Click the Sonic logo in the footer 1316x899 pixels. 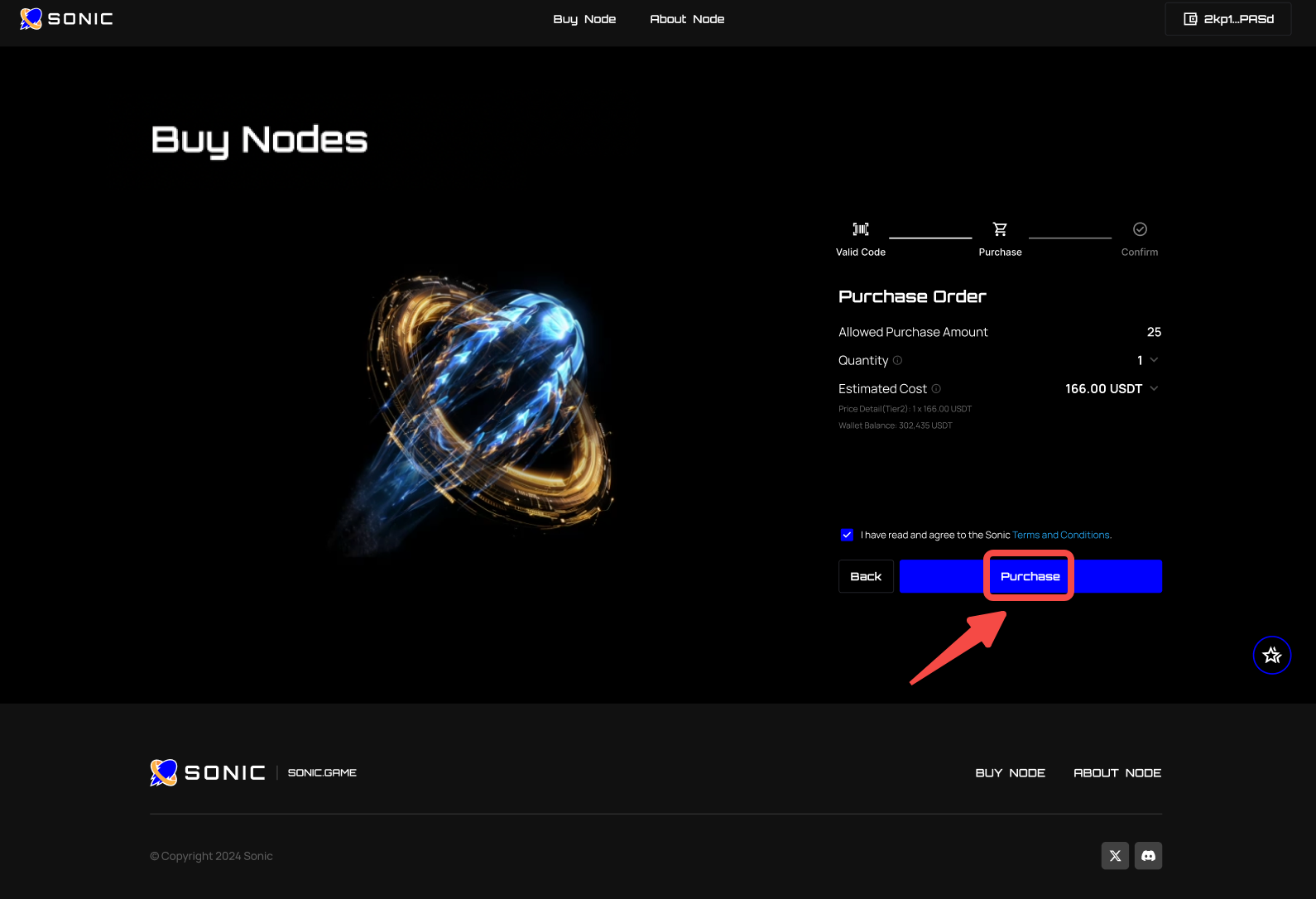(x=208, y=772)
